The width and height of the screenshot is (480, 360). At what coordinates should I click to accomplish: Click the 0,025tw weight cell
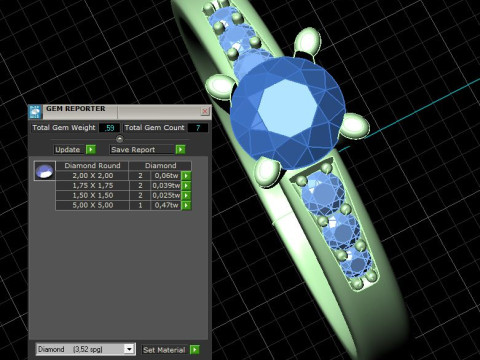(x=166, y=195)
